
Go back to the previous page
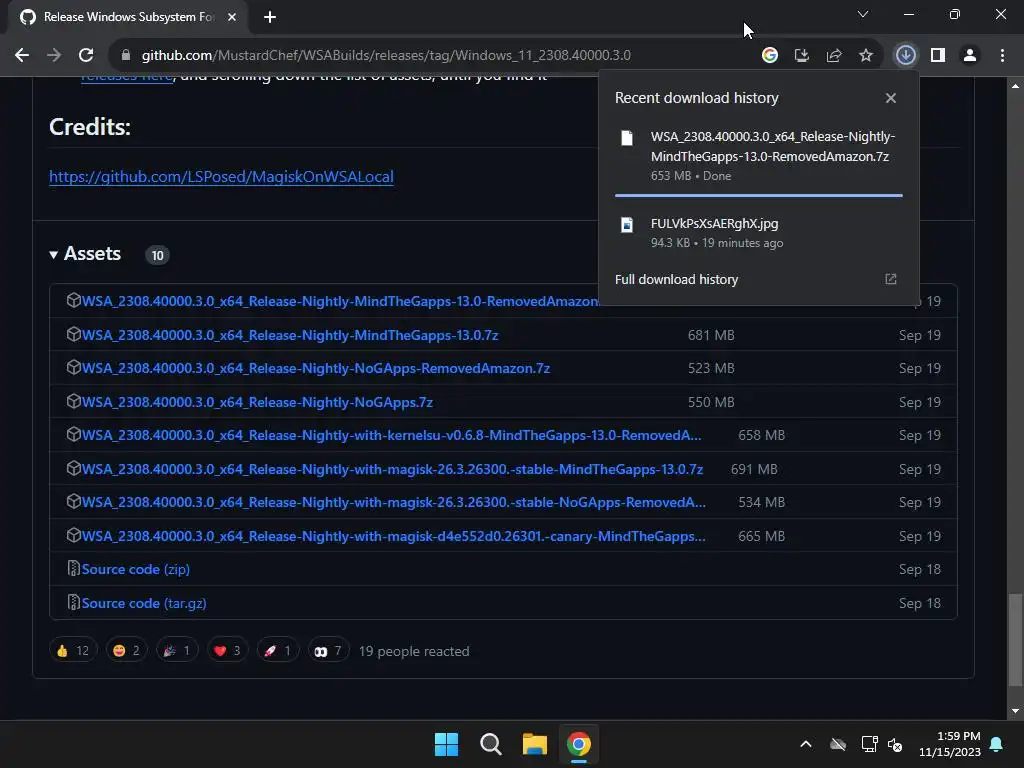pyautogui.click(x=22, y=56)
